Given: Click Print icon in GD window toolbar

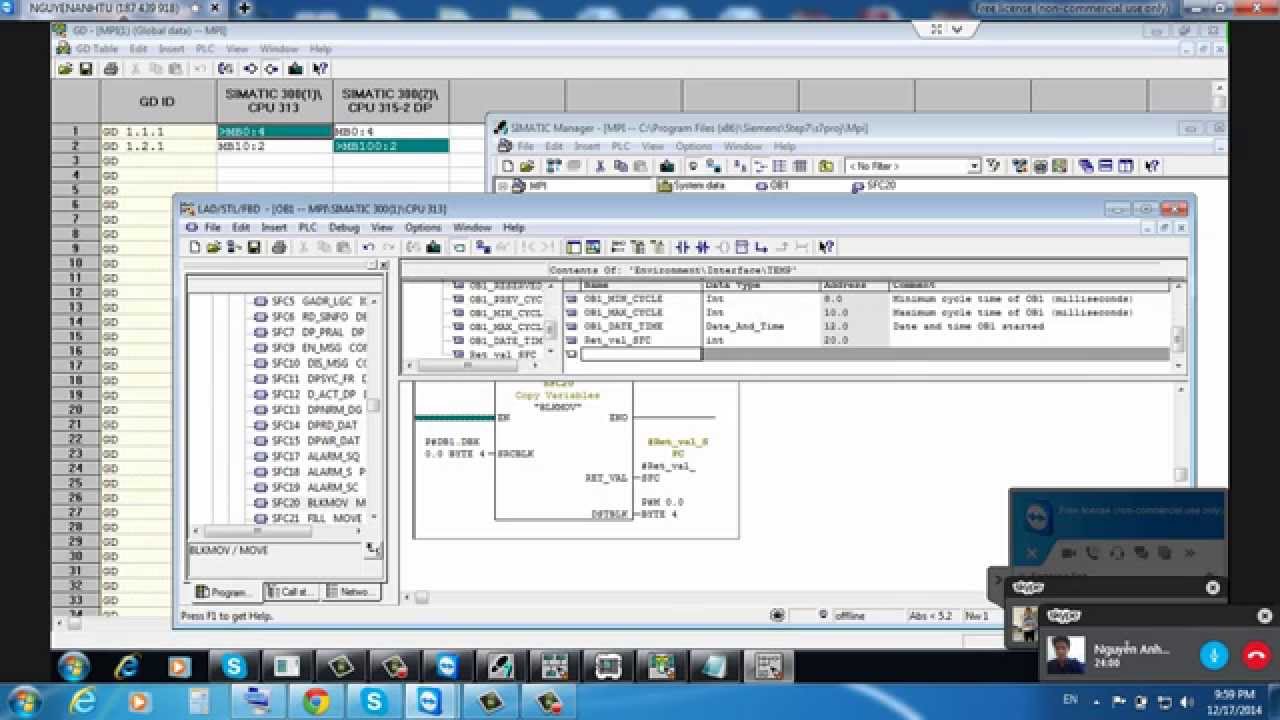Looking at the screenshot, I should [111, 69].
